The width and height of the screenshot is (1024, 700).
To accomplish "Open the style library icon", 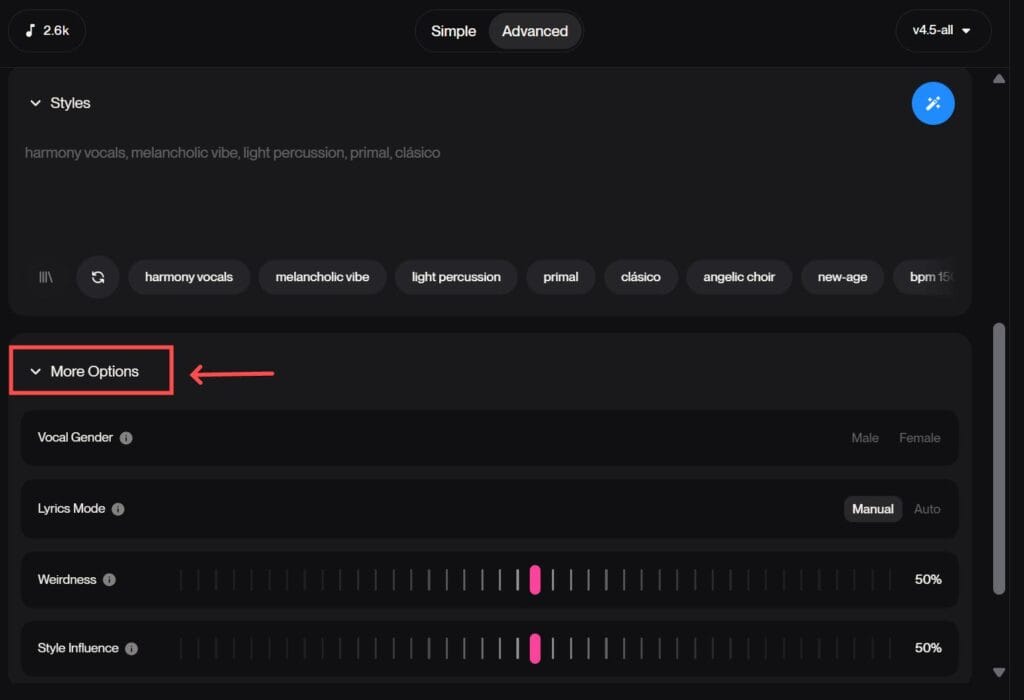I will coord(46,277).
